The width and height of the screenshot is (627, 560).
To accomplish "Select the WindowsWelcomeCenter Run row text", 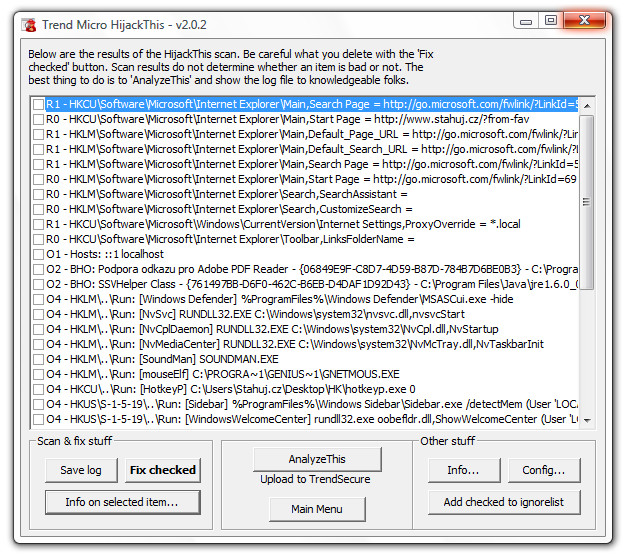I will pyautogui.click(x=312, y=419).
